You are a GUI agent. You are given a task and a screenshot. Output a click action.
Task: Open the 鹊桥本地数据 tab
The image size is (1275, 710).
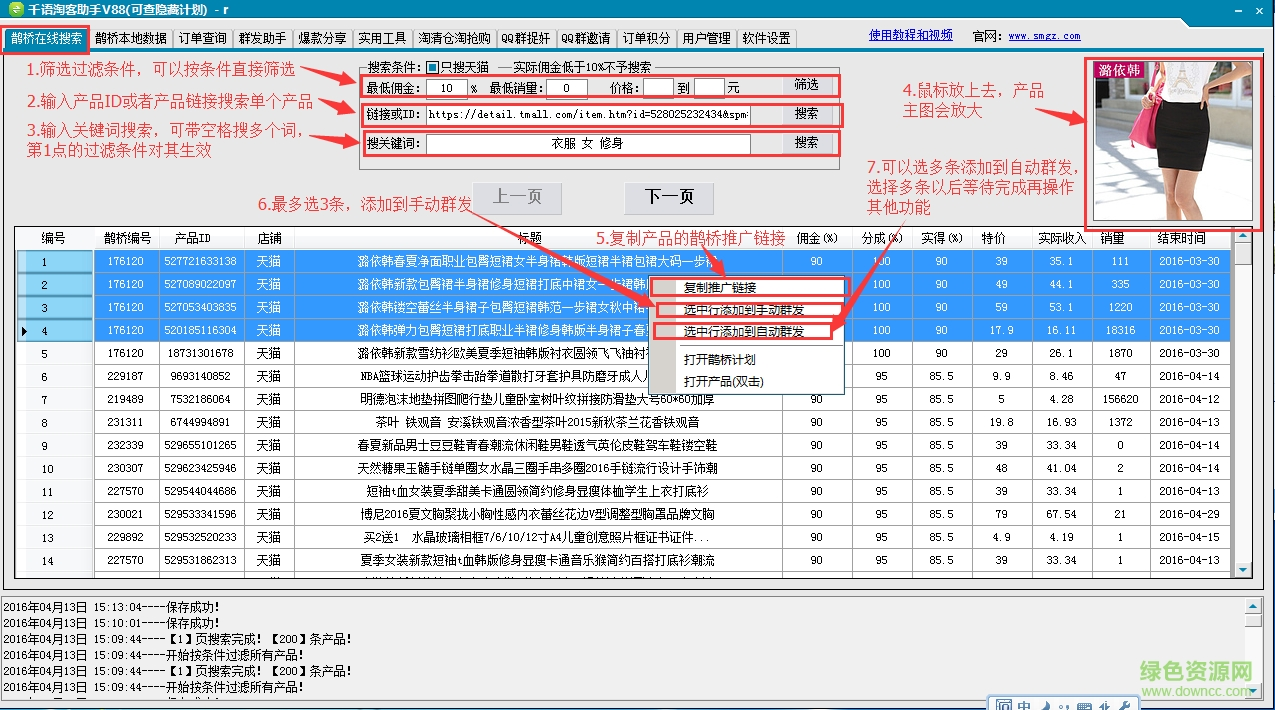coord(131,39)
